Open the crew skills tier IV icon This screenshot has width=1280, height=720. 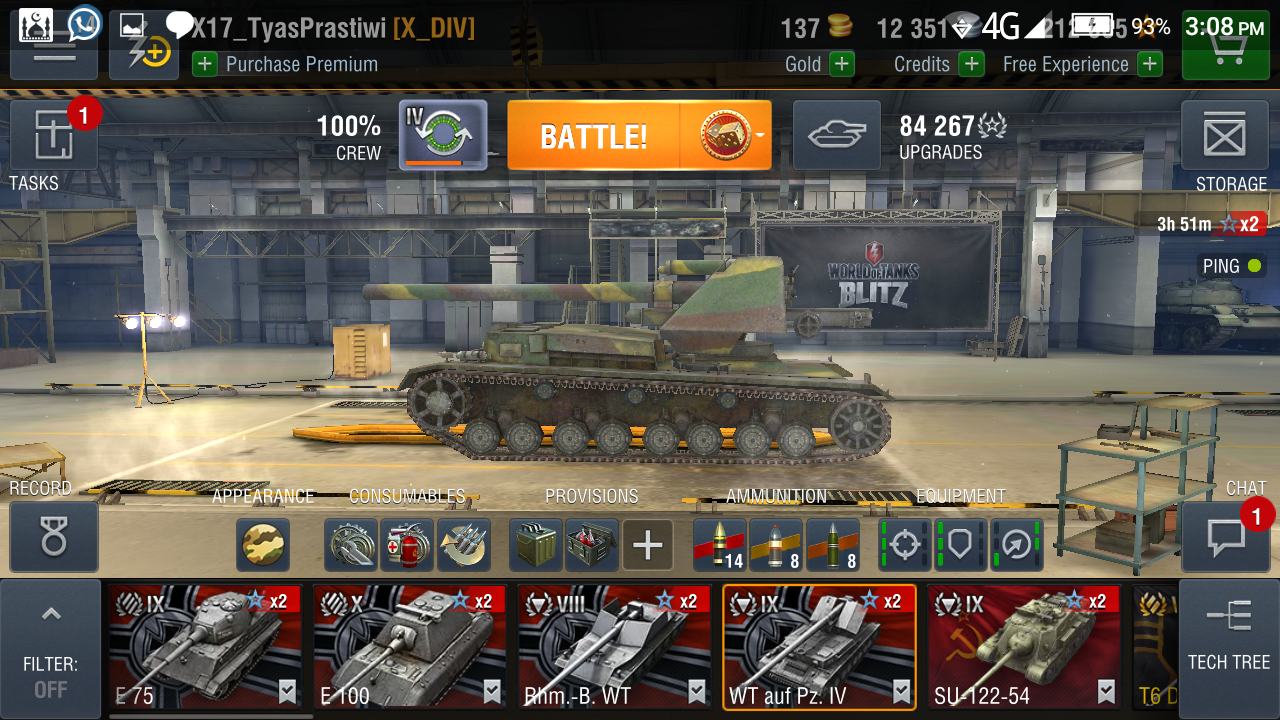click(x=443, y=134)
